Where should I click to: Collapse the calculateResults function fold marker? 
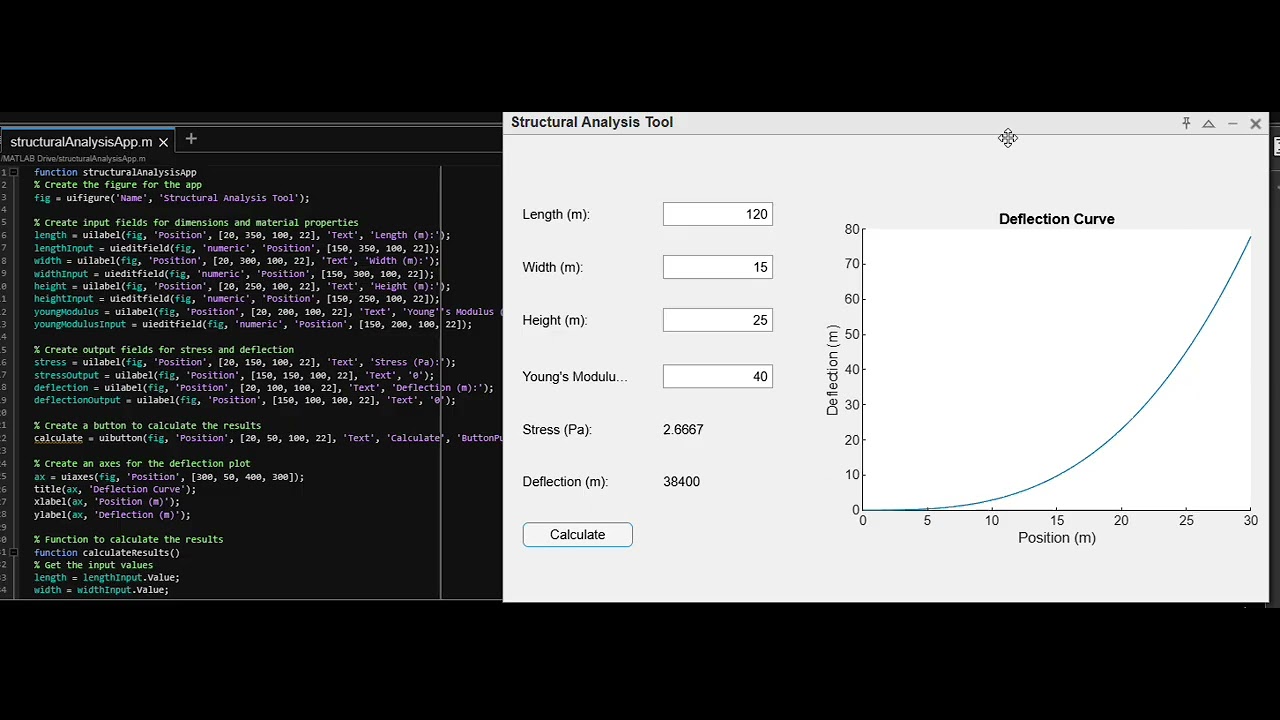13,552
